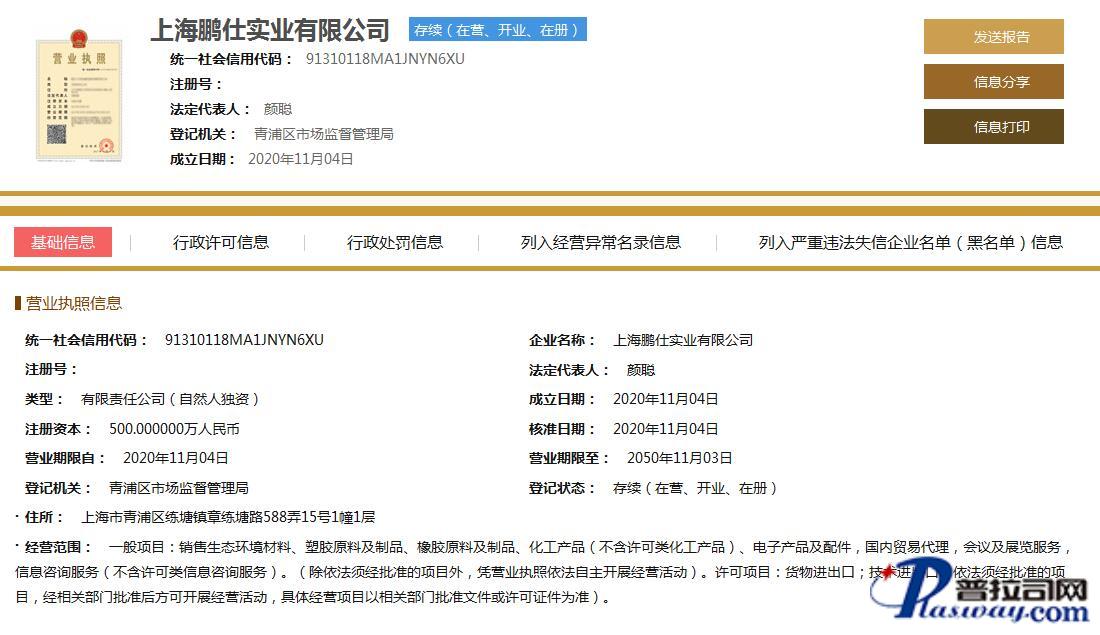This screenshot has width=1100, height=635.
Task: Click the 发送报告 button
Action: (993, 37)
